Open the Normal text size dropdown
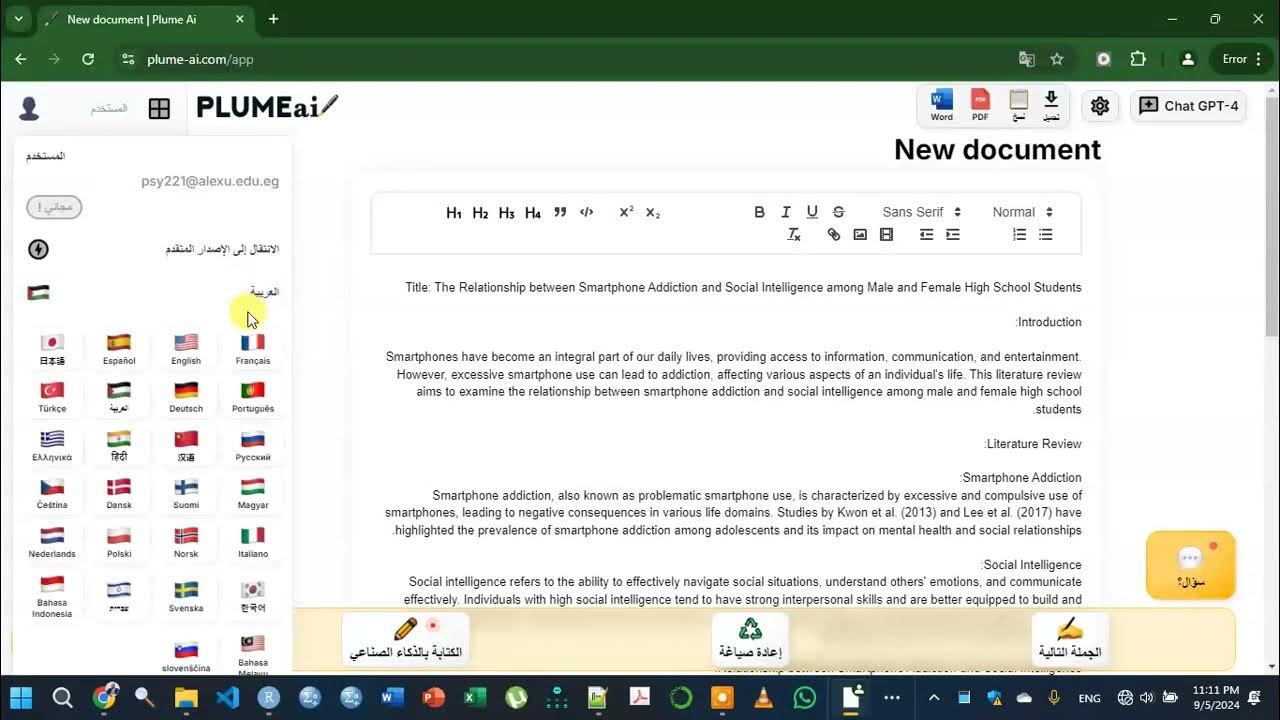 1022,212
